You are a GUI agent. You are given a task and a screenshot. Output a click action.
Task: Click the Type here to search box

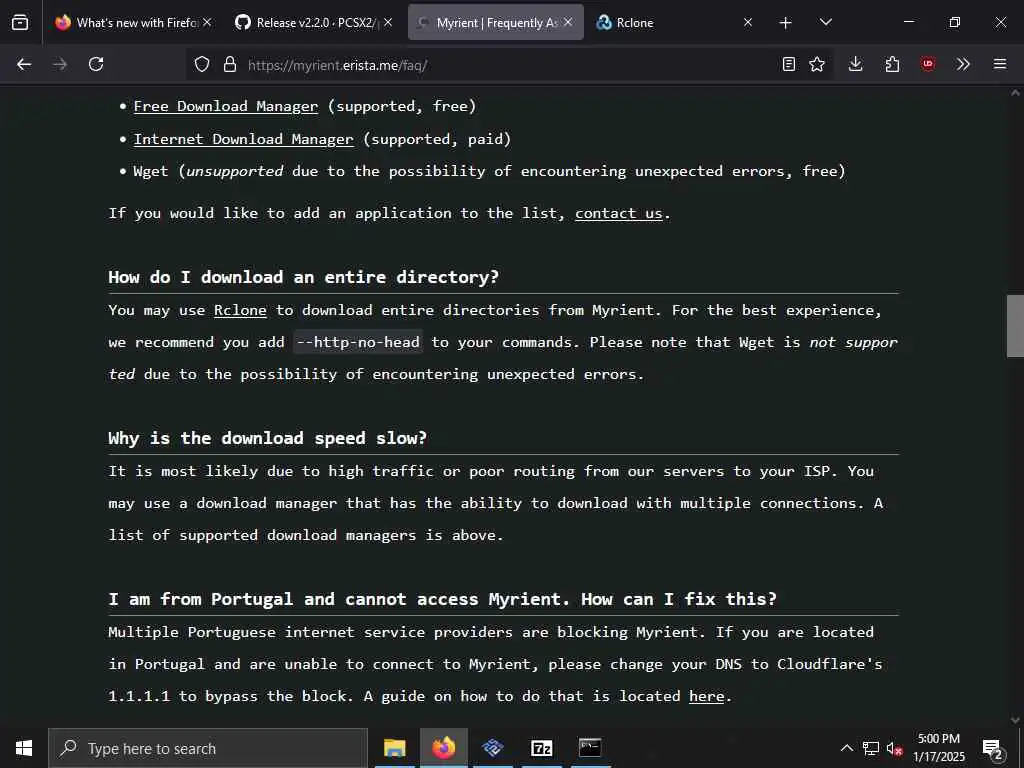[208, 748]
